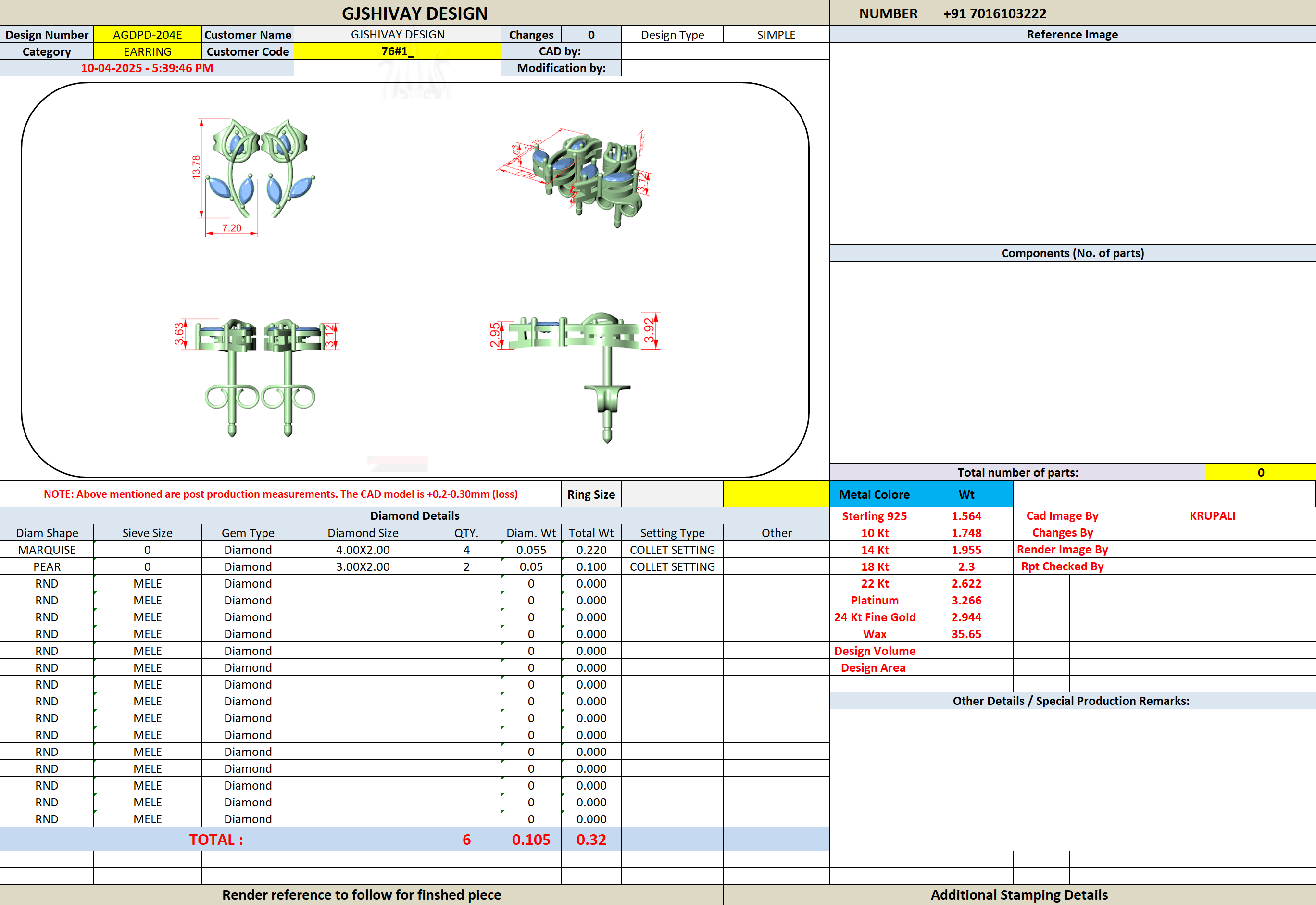Click MARQUISE row quantity 4
Viewport: 1316px width, 905px height.
(x=466, y=550)
